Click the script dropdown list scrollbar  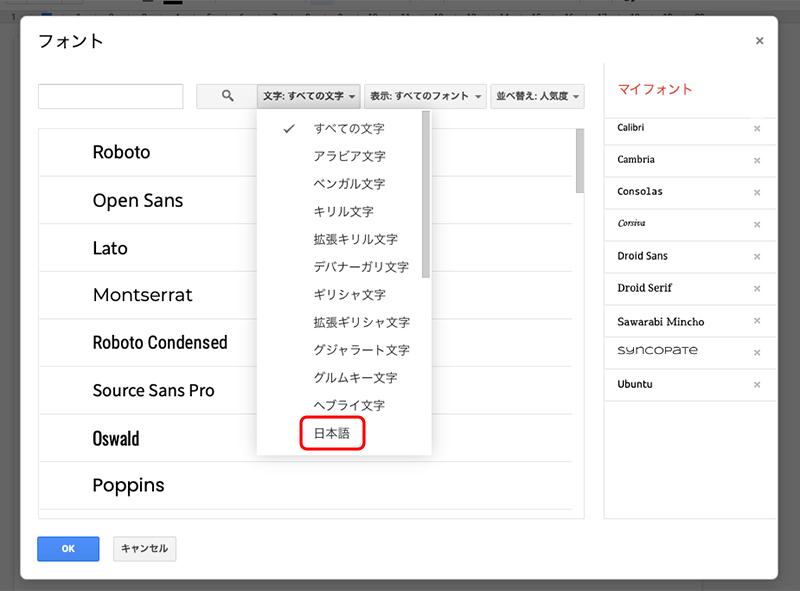click(426, 194)
